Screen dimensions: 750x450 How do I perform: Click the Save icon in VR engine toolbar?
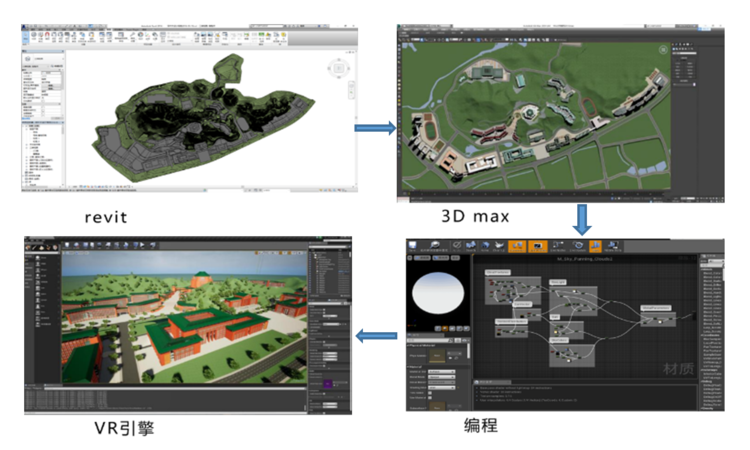(x=67, y=245)
